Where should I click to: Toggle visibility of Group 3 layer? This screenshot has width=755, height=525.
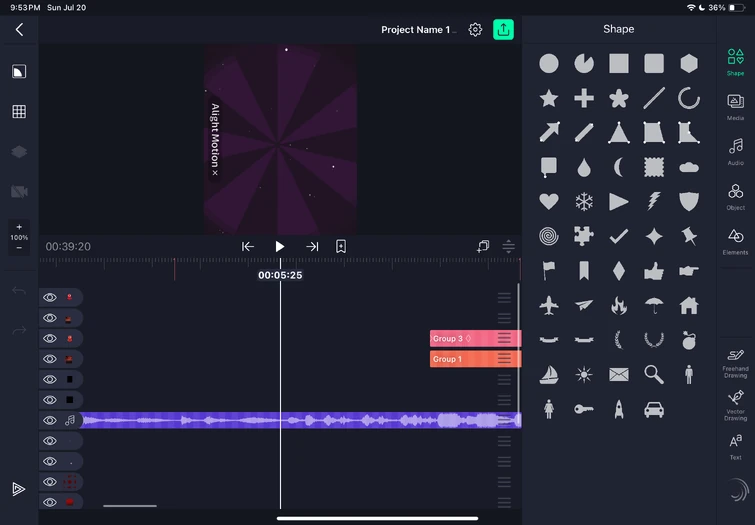50,339
